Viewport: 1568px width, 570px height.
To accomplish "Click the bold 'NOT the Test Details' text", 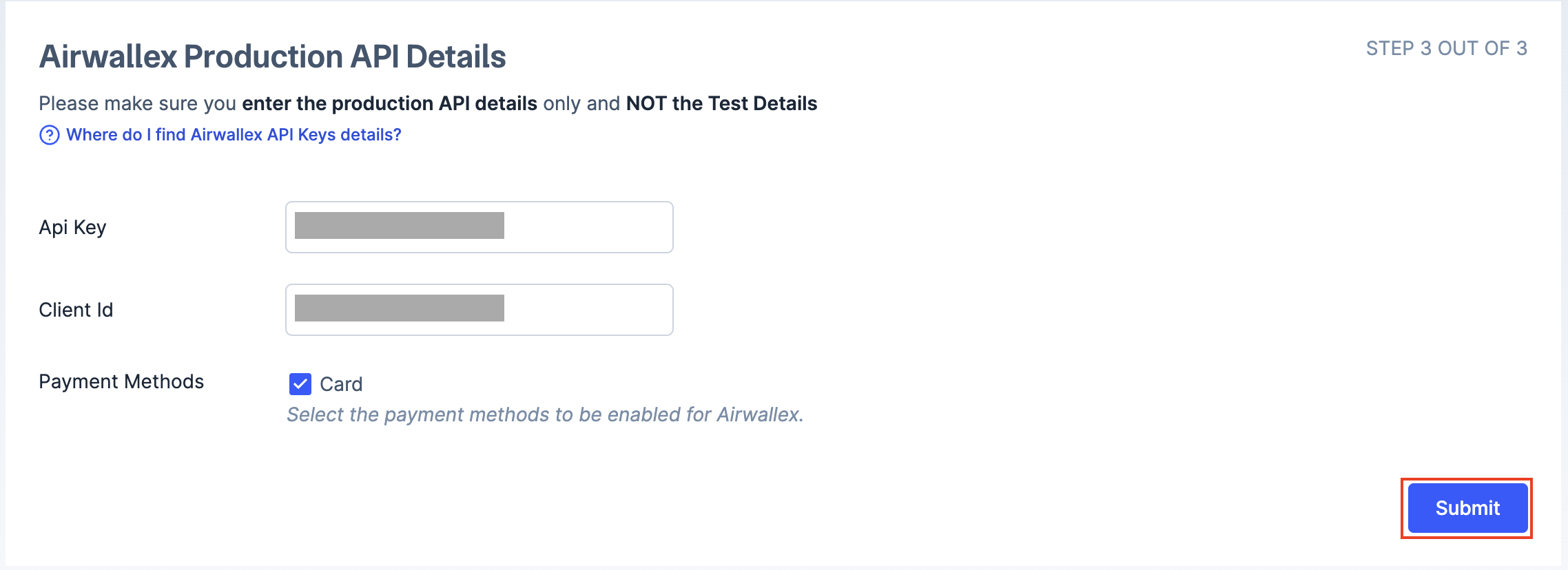I will click(x=721, y=103).
